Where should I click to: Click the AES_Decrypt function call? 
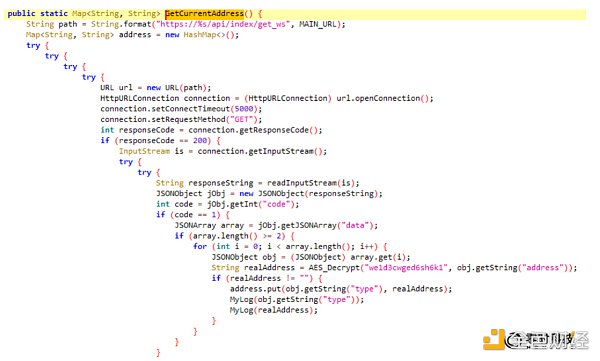334,268
